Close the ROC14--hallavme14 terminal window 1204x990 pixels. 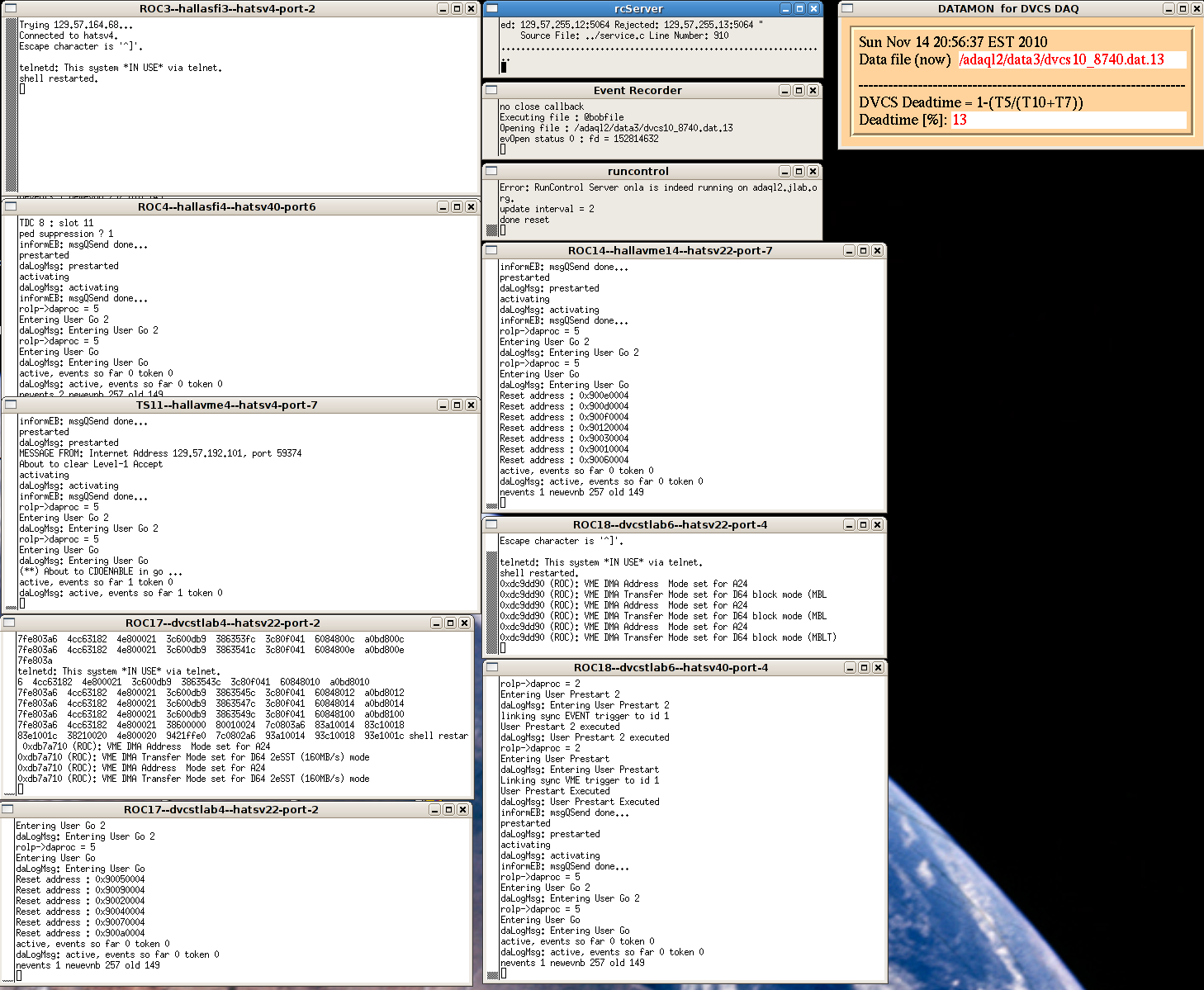(x=877, y=250)
